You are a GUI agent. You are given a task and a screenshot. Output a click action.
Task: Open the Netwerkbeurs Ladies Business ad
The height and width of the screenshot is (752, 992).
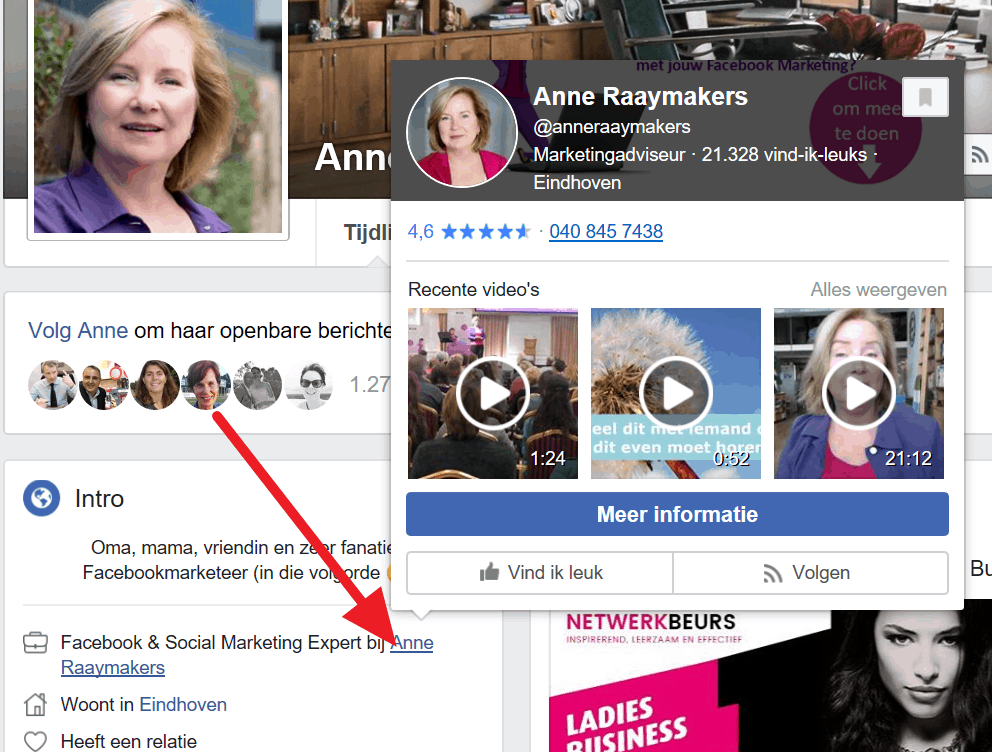771,681
